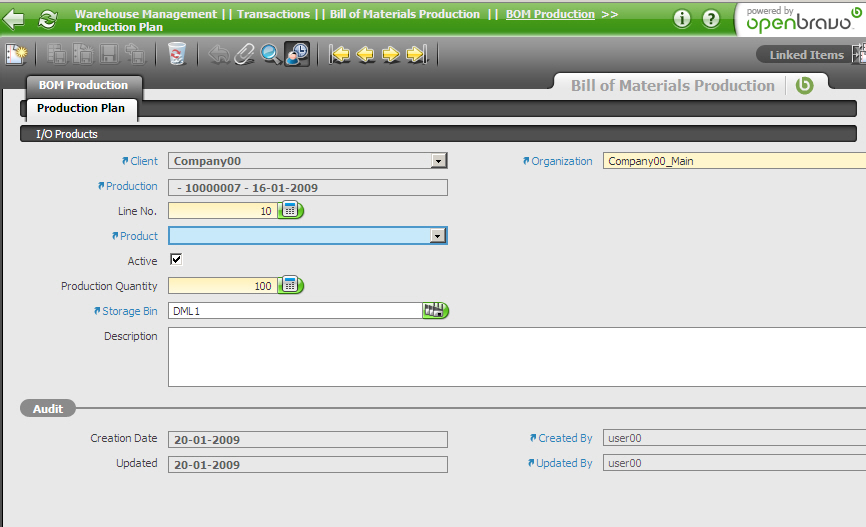Screen dimensions: 866x527
Task: Open the Help question mark icon
Action: click(x=711, y=19)
